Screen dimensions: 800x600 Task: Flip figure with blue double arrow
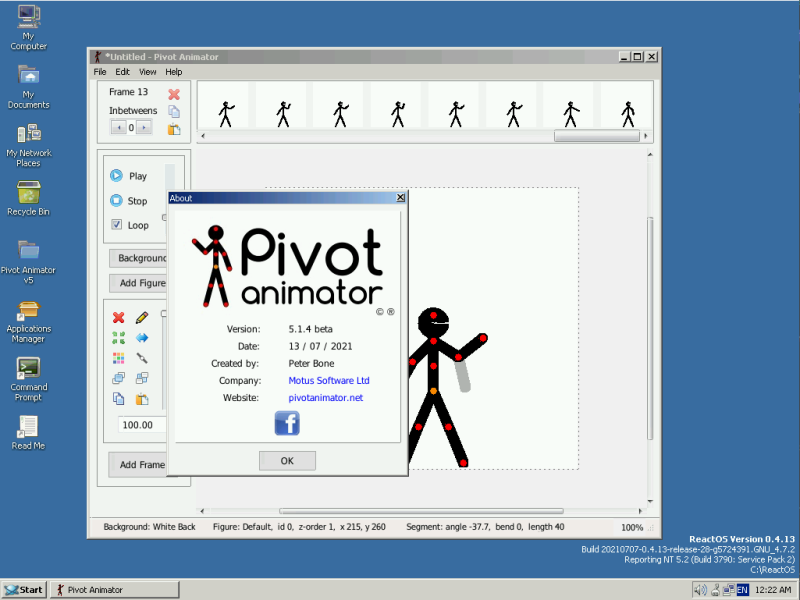pos(142,338)
